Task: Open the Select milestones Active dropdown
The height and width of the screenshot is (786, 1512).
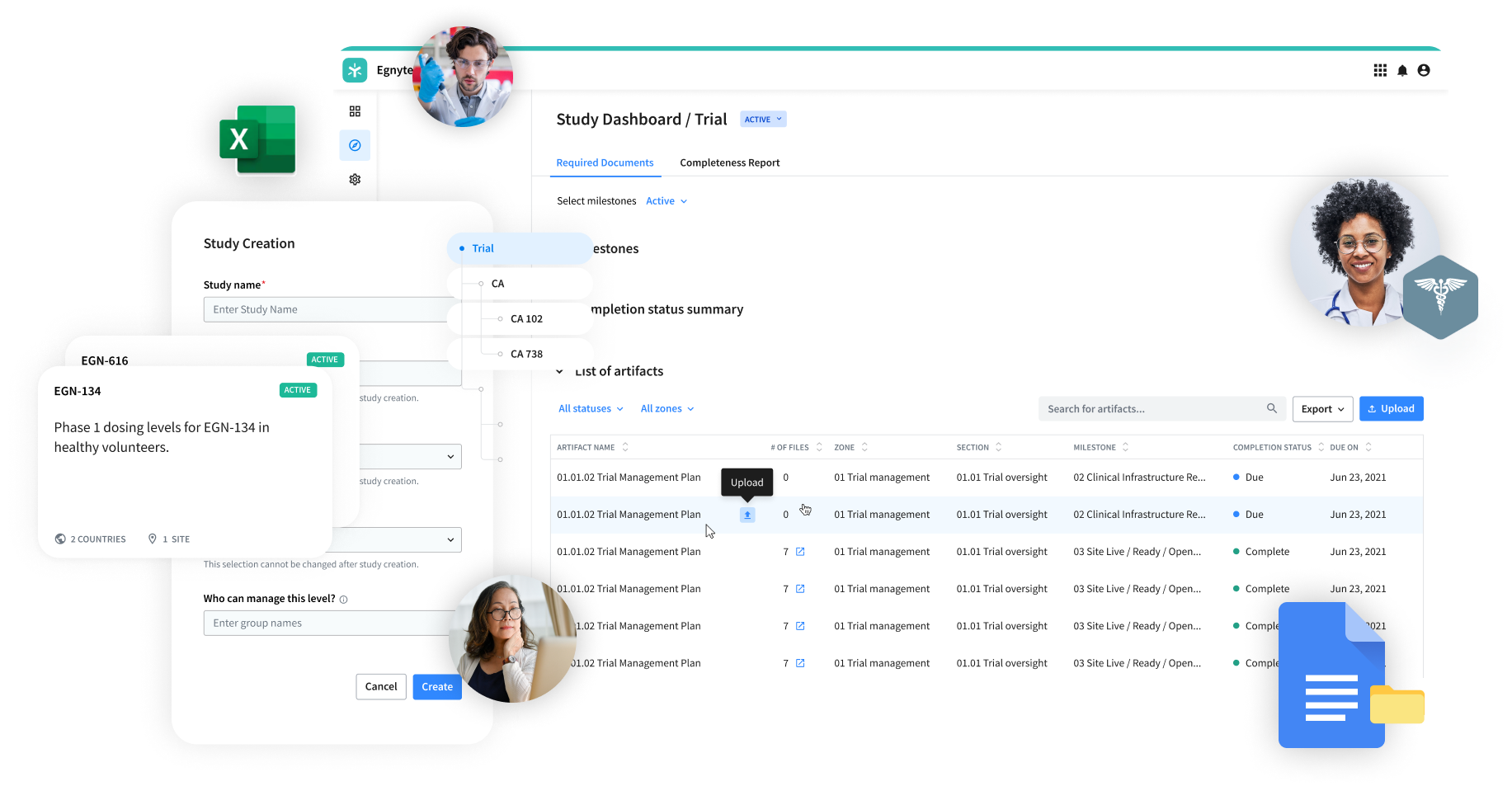Action: 667,201
